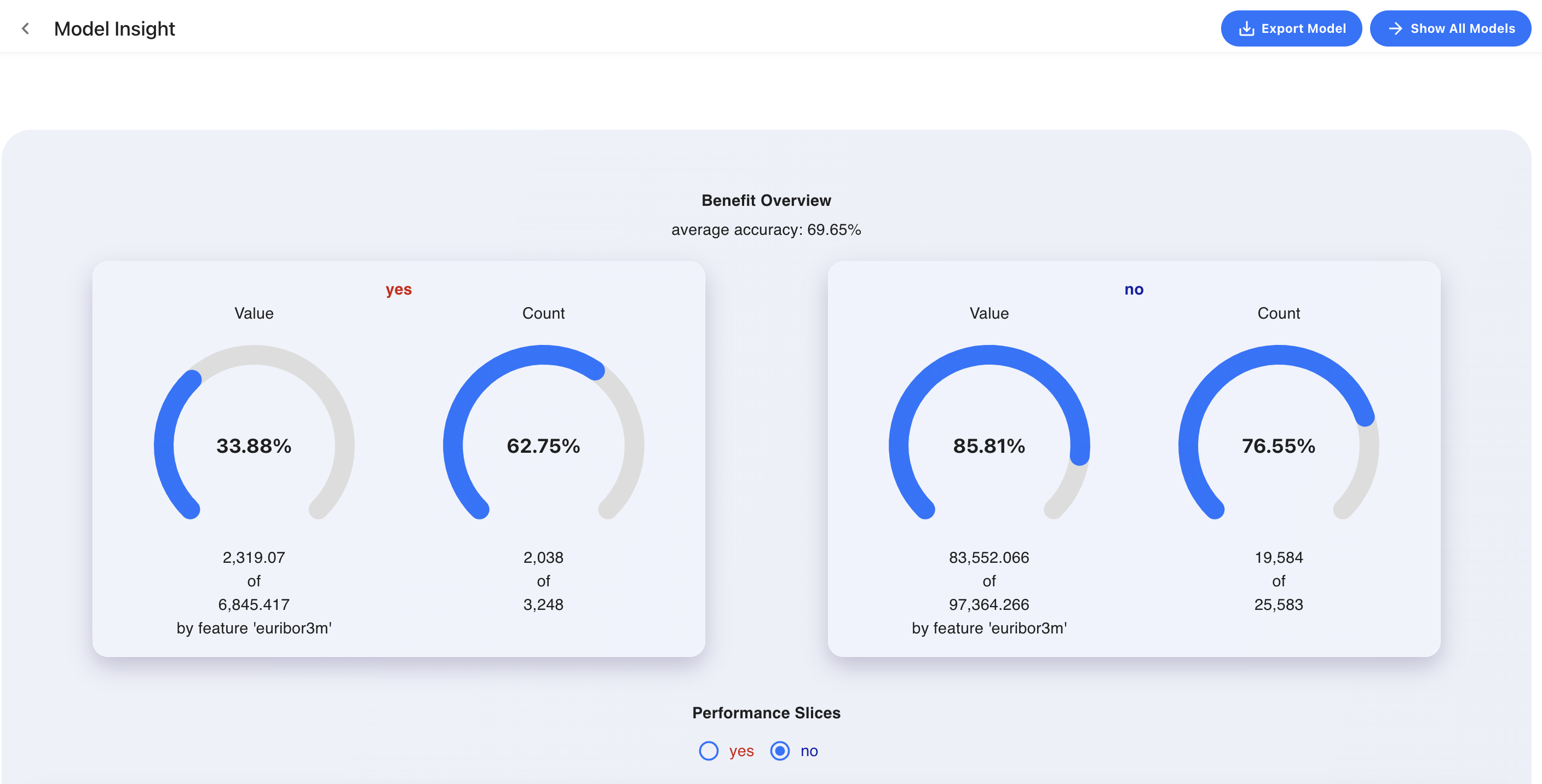Click the count 25,583

pyautogui.click(x=1279, y=604)
